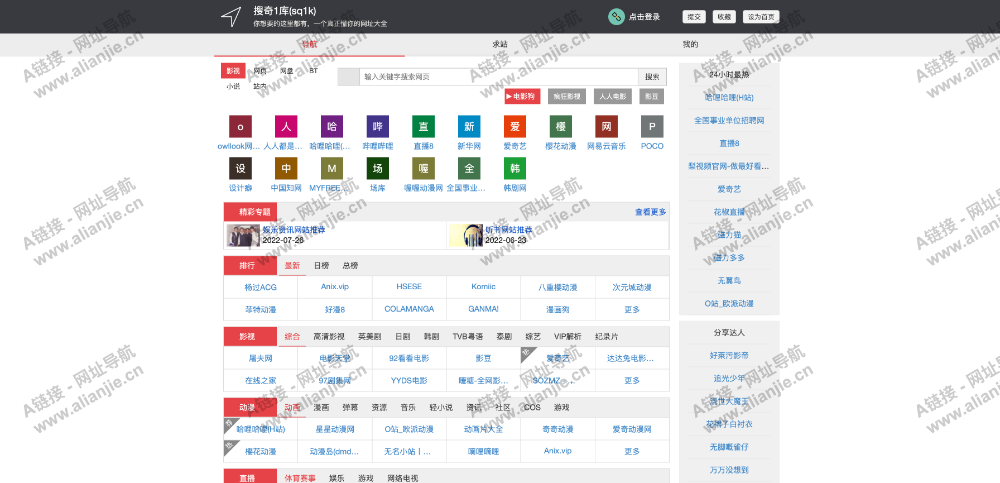The height and width of the screenshot is (483, 1000).
Task: Click the keyword search input field
Action: (498, 77)
